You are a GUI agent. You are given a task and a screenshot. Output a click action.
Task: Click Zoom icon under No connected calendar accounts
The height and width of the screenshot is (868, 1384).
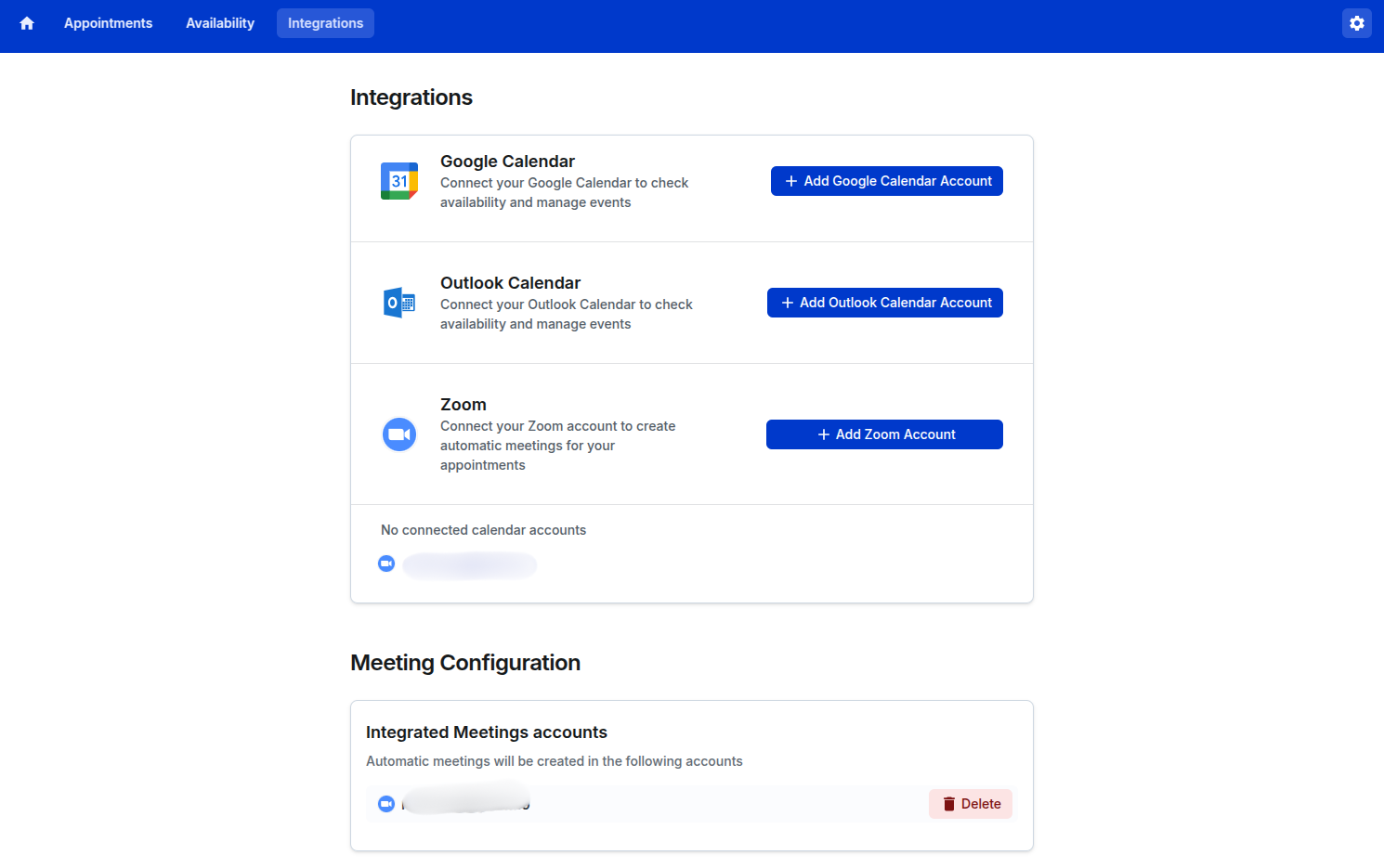(386, 564)
